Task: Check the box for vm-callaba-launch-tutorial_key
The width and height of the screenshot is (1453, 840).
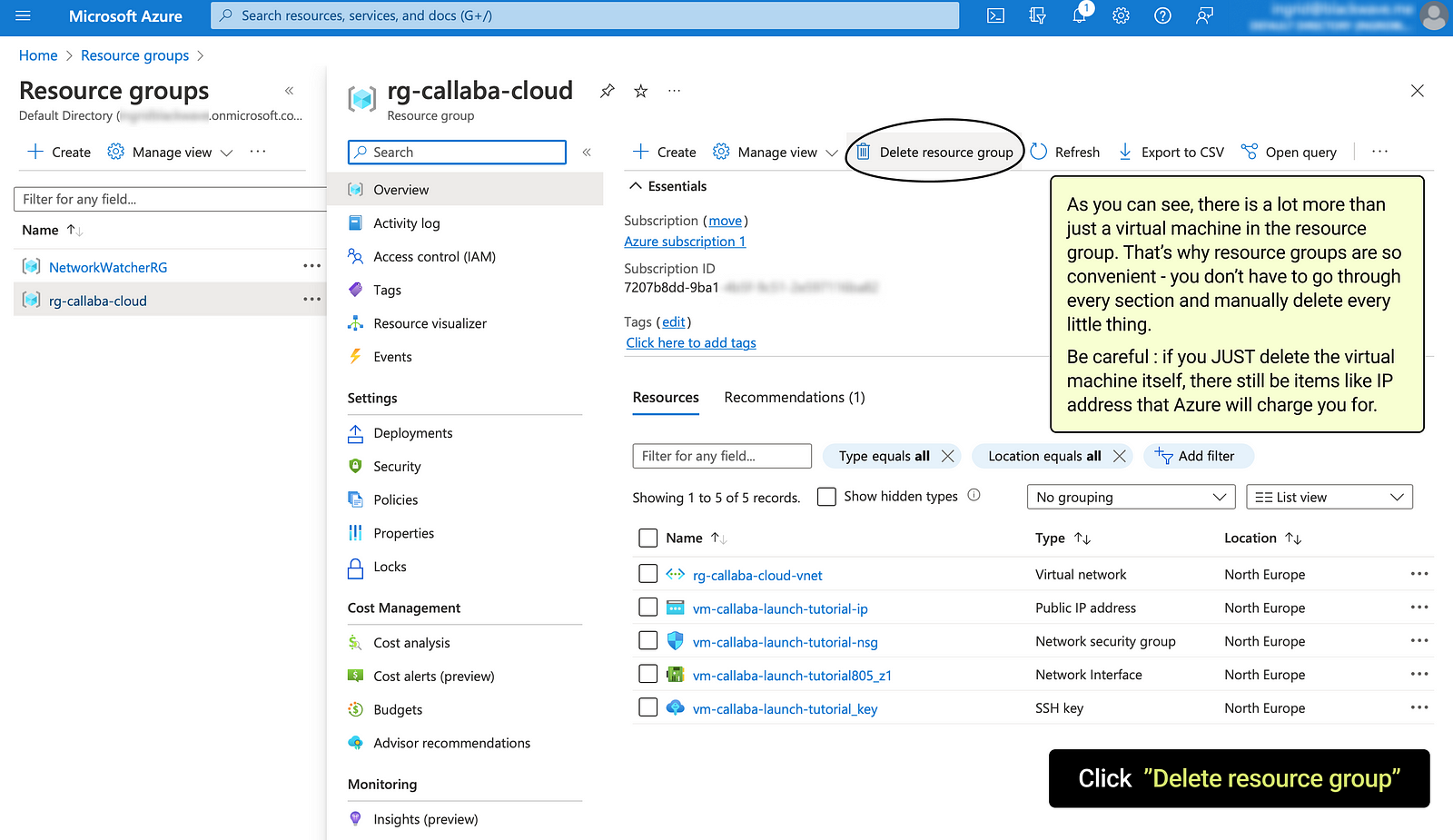Action: pos(647,708)
